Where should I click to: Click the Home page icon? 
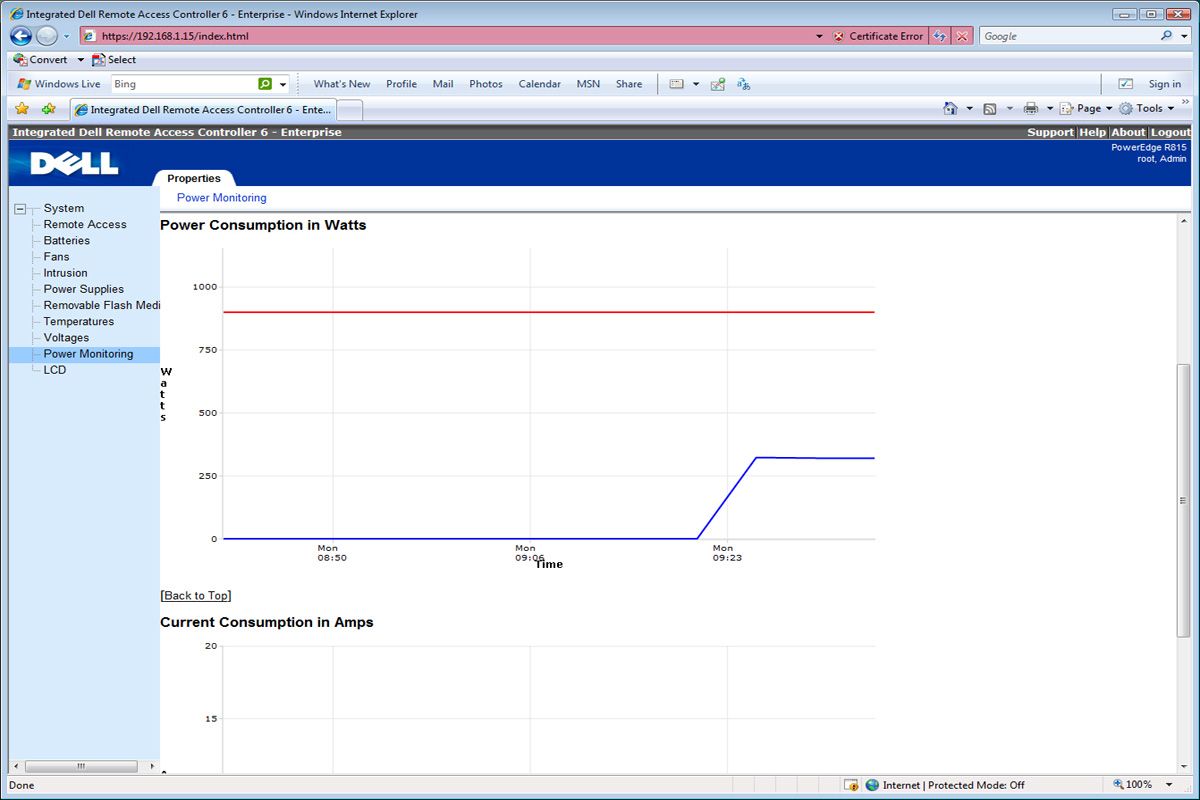951,108
